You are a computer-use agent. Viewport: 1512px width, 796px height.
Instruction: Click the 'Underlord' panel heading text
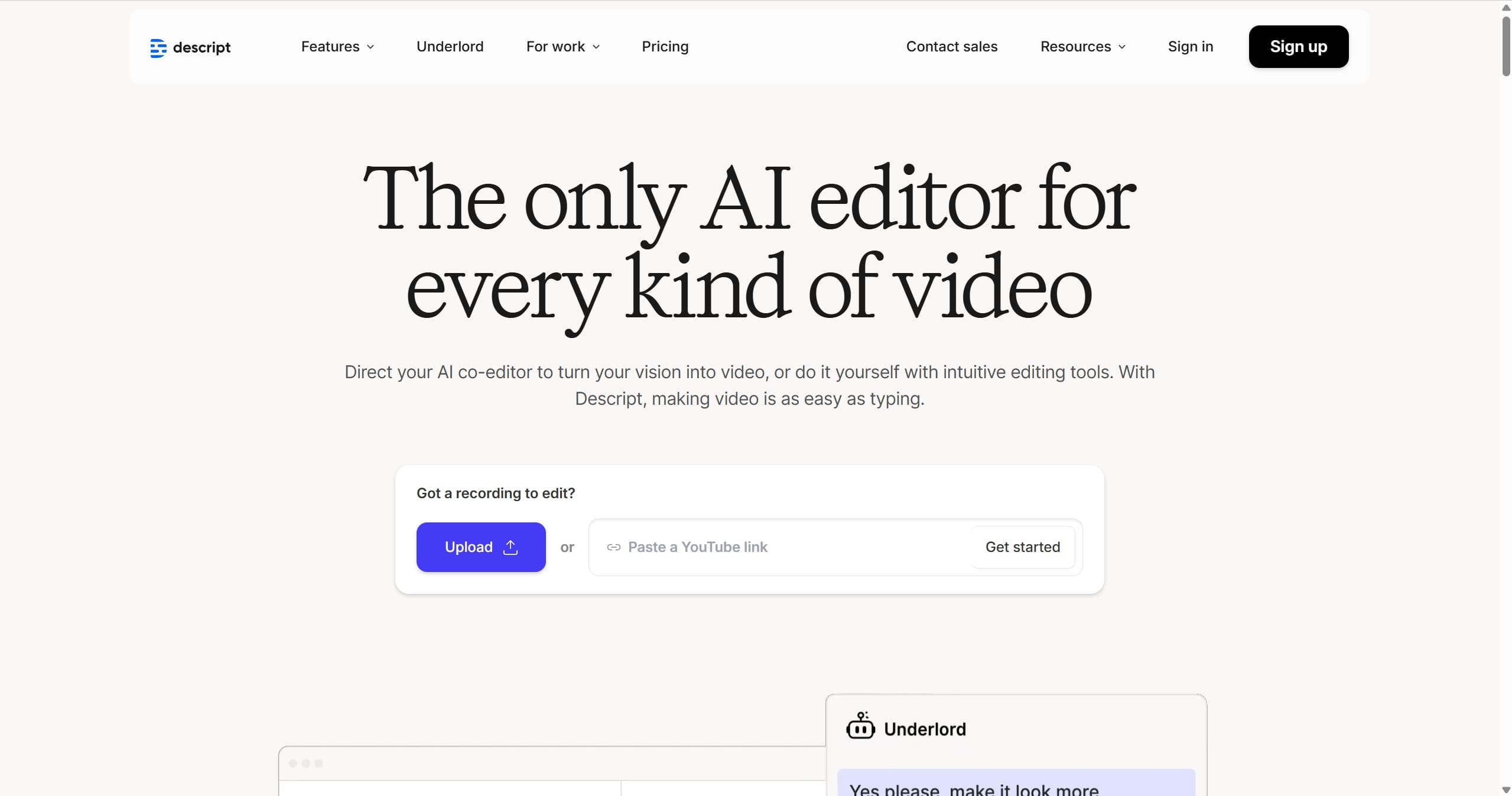925,729
